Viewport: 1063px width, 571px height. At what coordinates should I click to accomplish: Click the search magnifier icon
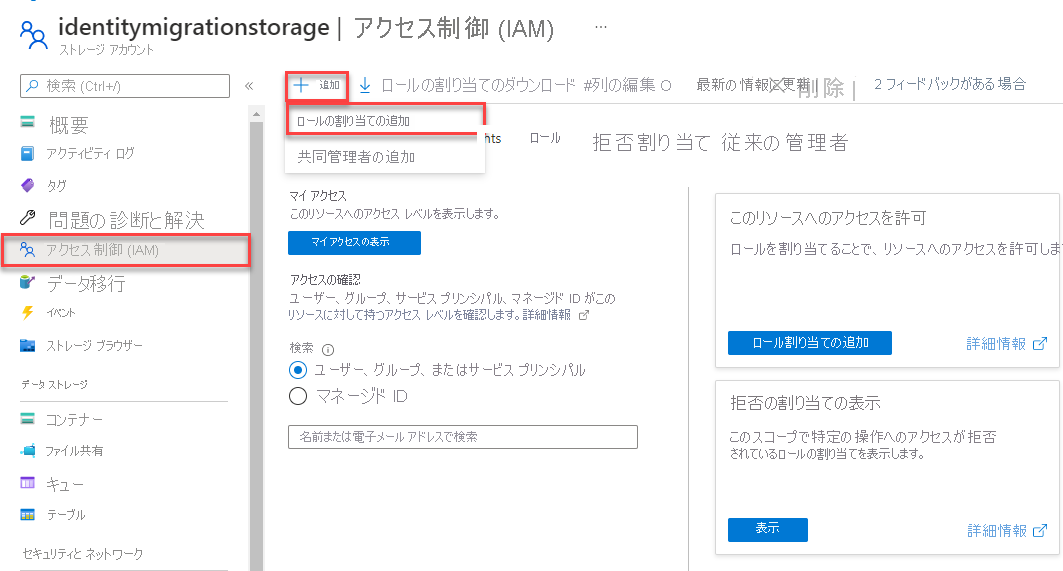[x=33, y=86]
